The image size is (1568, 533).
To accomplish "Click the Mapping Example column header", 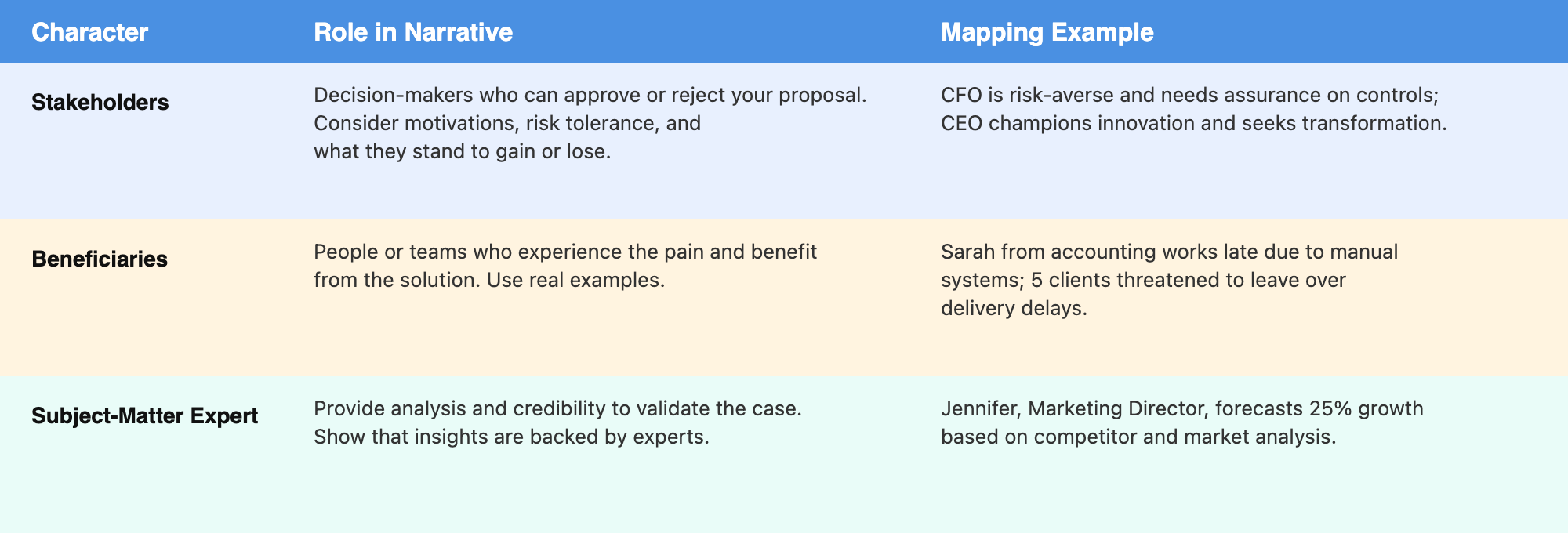I will click(1047, 32).
